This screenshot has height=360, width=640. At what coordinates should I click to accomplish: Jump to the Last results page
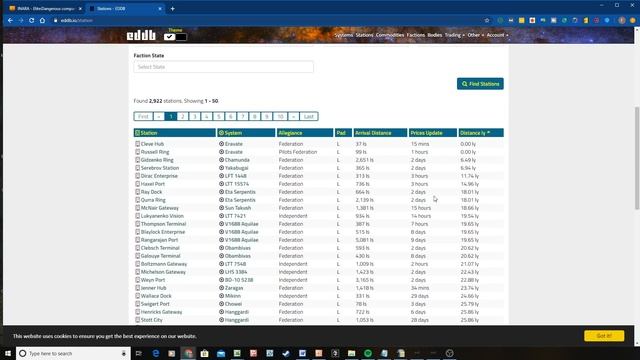pos(309,116)
